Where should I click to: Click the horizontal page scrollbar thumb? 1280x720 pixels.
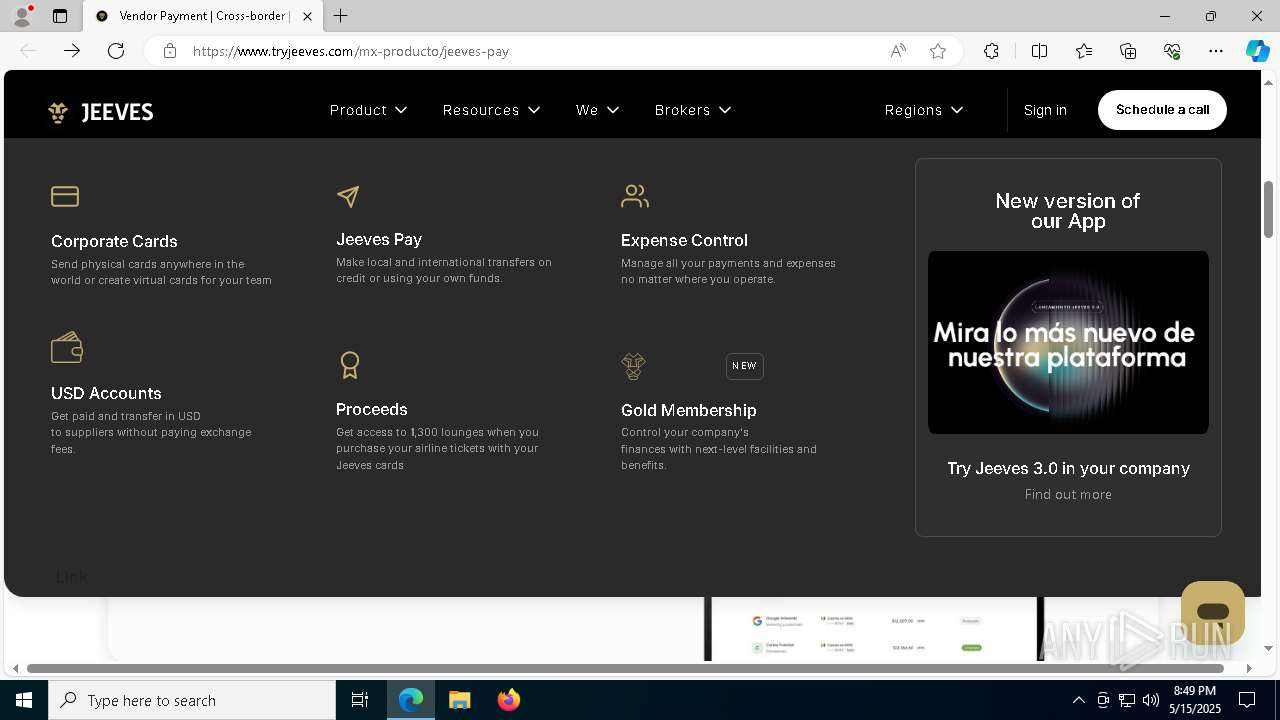point(626,668)
